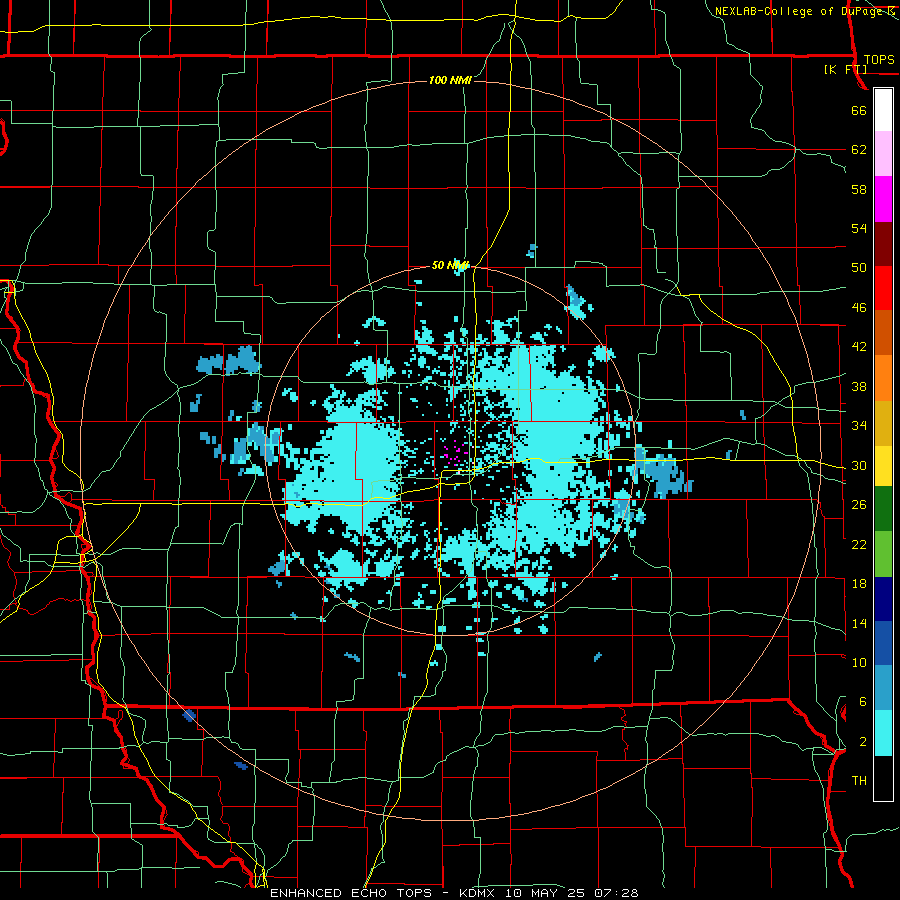This screenshot has width=900, height=900.
Task: Select the navy blue legend swatch
Action: click(x=883, y=599)
